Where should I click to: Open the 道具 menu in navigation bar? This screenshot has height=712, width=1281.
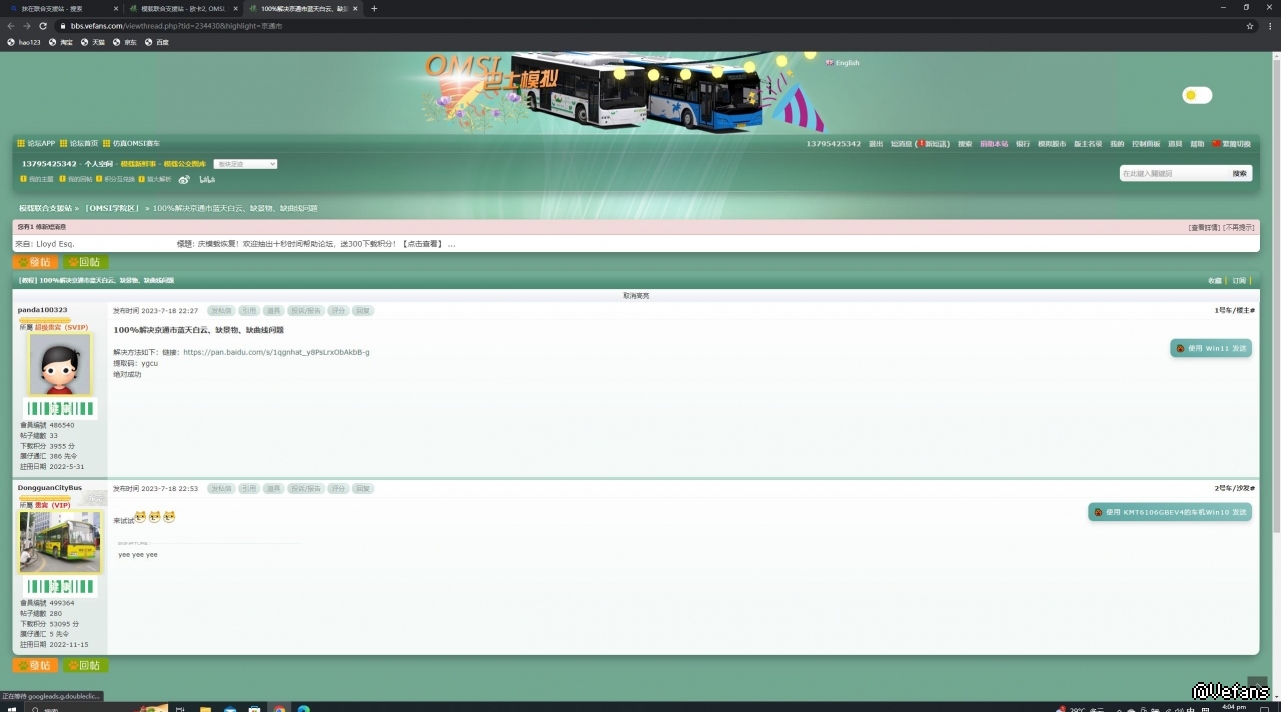click(1175, 144)
